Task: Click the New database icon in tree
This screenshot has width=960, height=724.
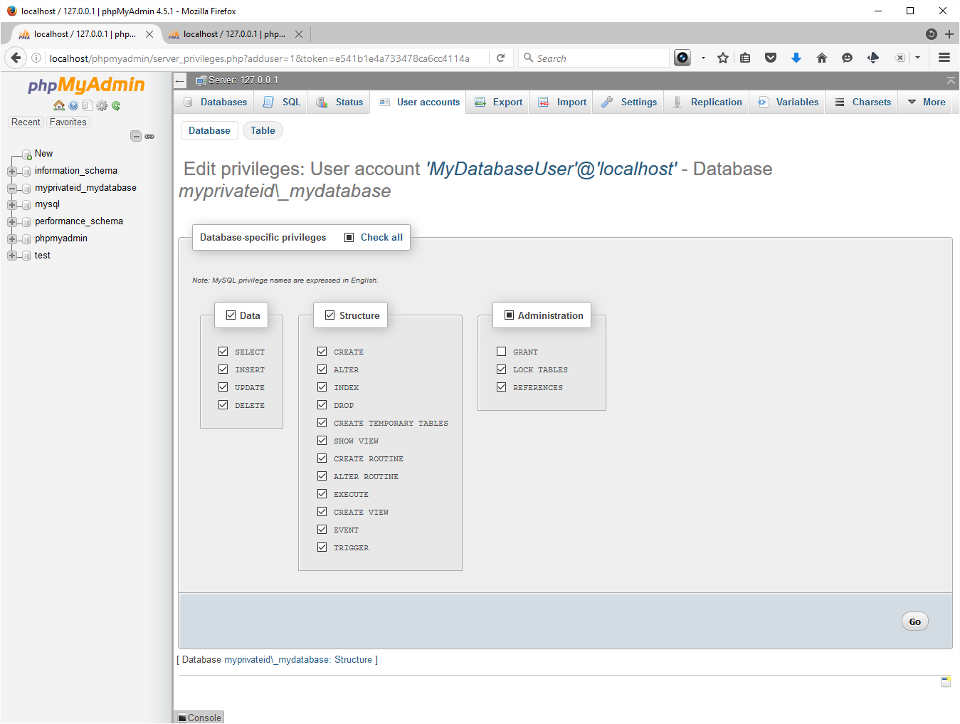Action: [26, 154]
